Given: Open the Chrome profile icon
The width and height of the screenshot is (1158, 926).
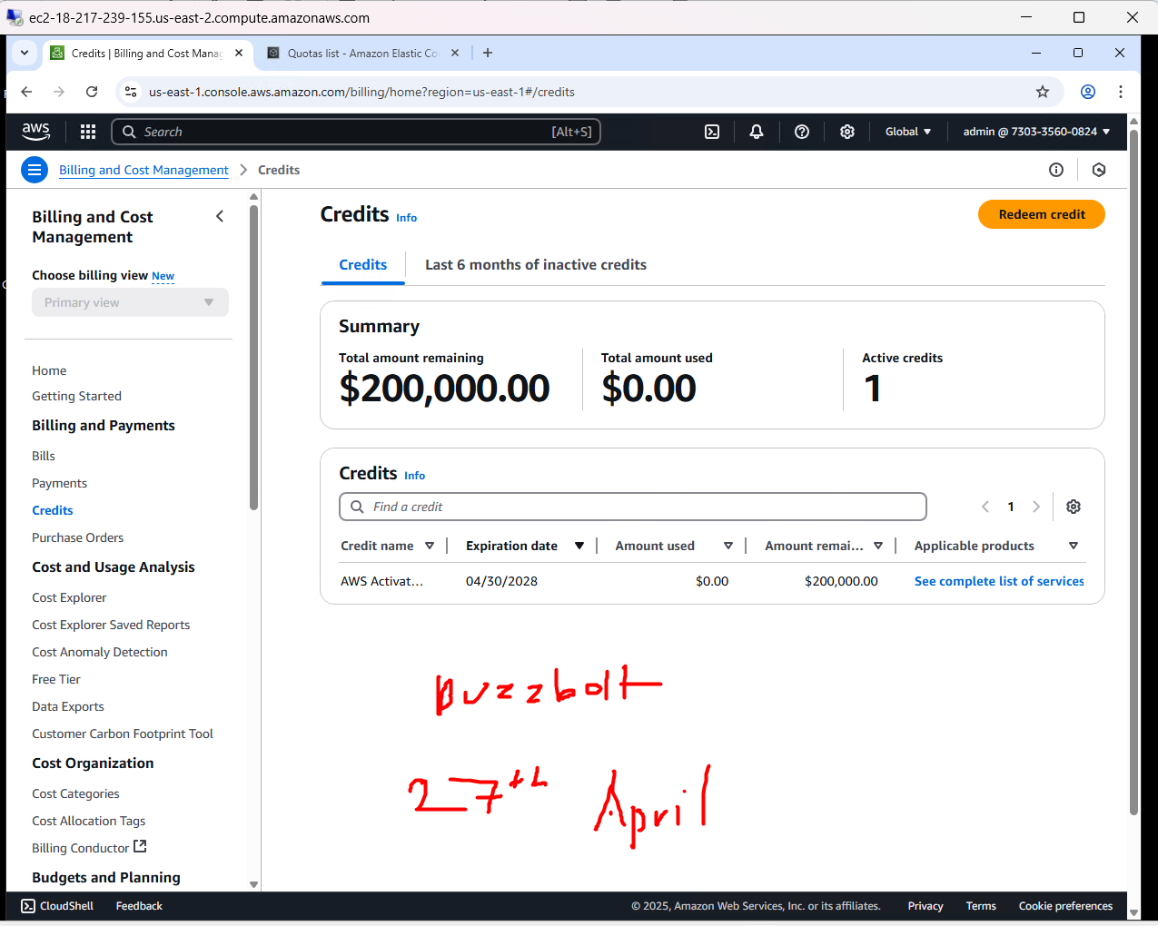Looking at the screenshot, I should (1088, 92).
